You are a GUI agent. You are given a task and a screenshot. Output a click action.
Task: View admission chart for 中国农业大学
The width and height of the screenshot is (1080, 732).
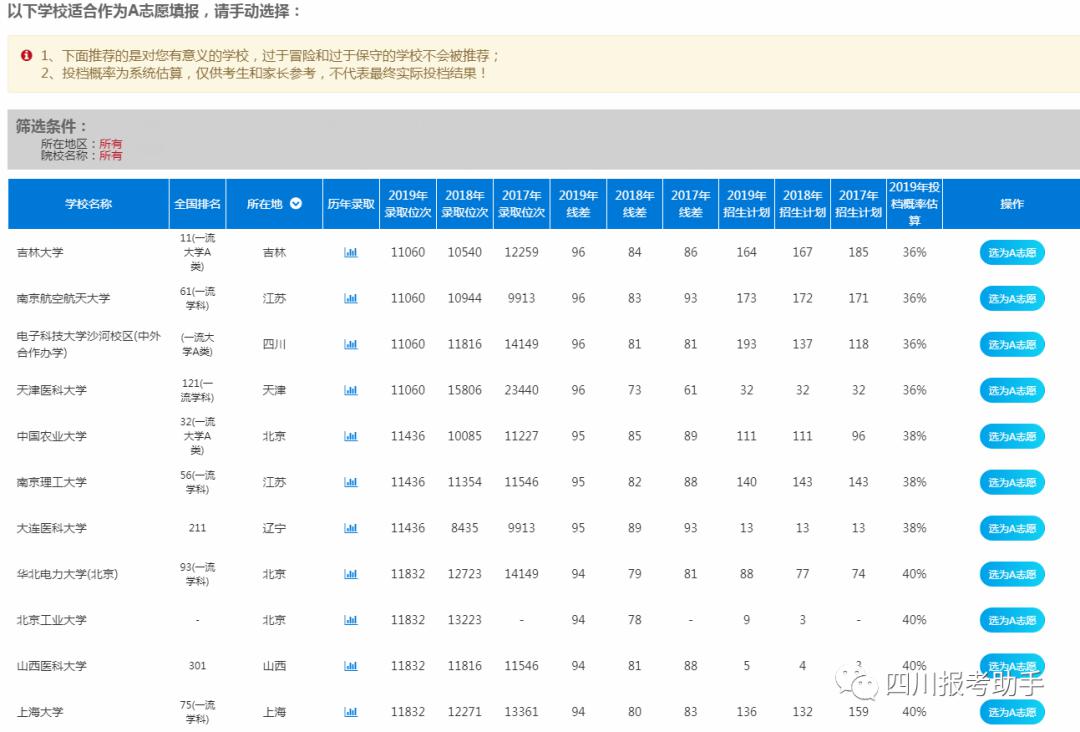coord(351,437)
